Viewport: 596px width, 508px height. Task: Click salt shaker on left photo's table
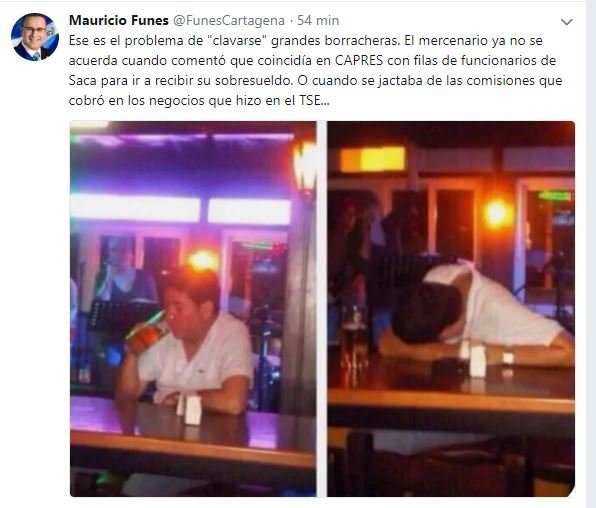click(193, 410)
